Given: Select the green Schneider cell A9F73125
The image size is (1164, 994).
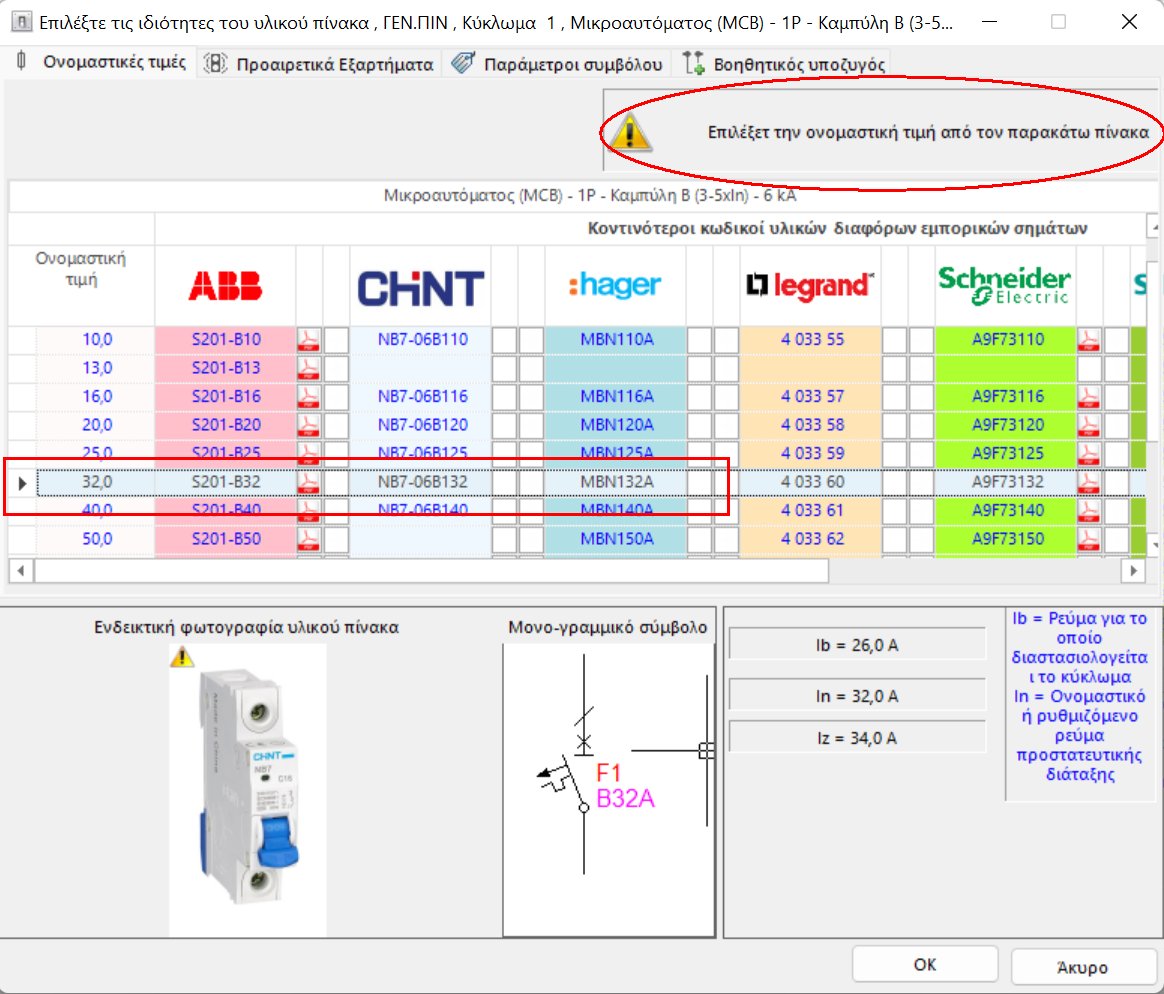Looking at the screenshot, I should pos(1006,452).
